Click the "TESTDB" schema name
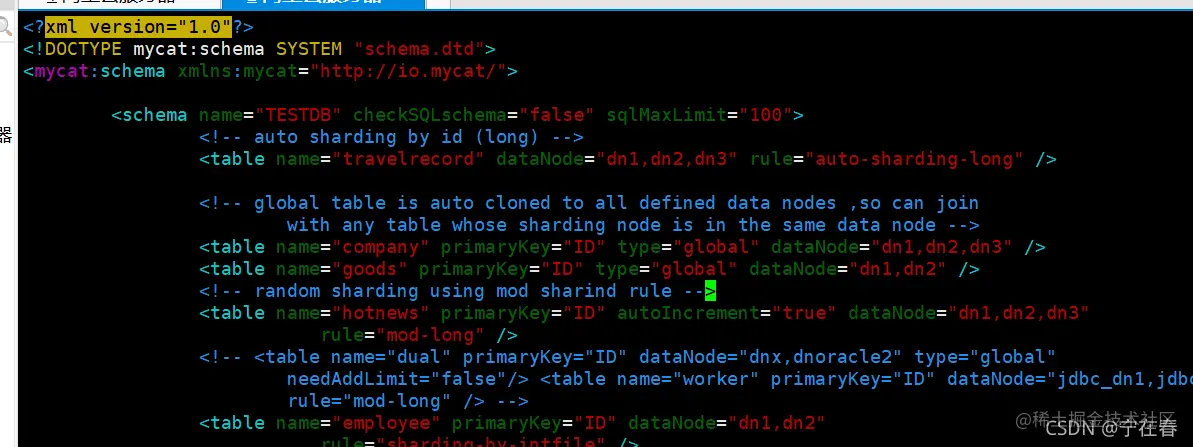 (x=297, y=116)
